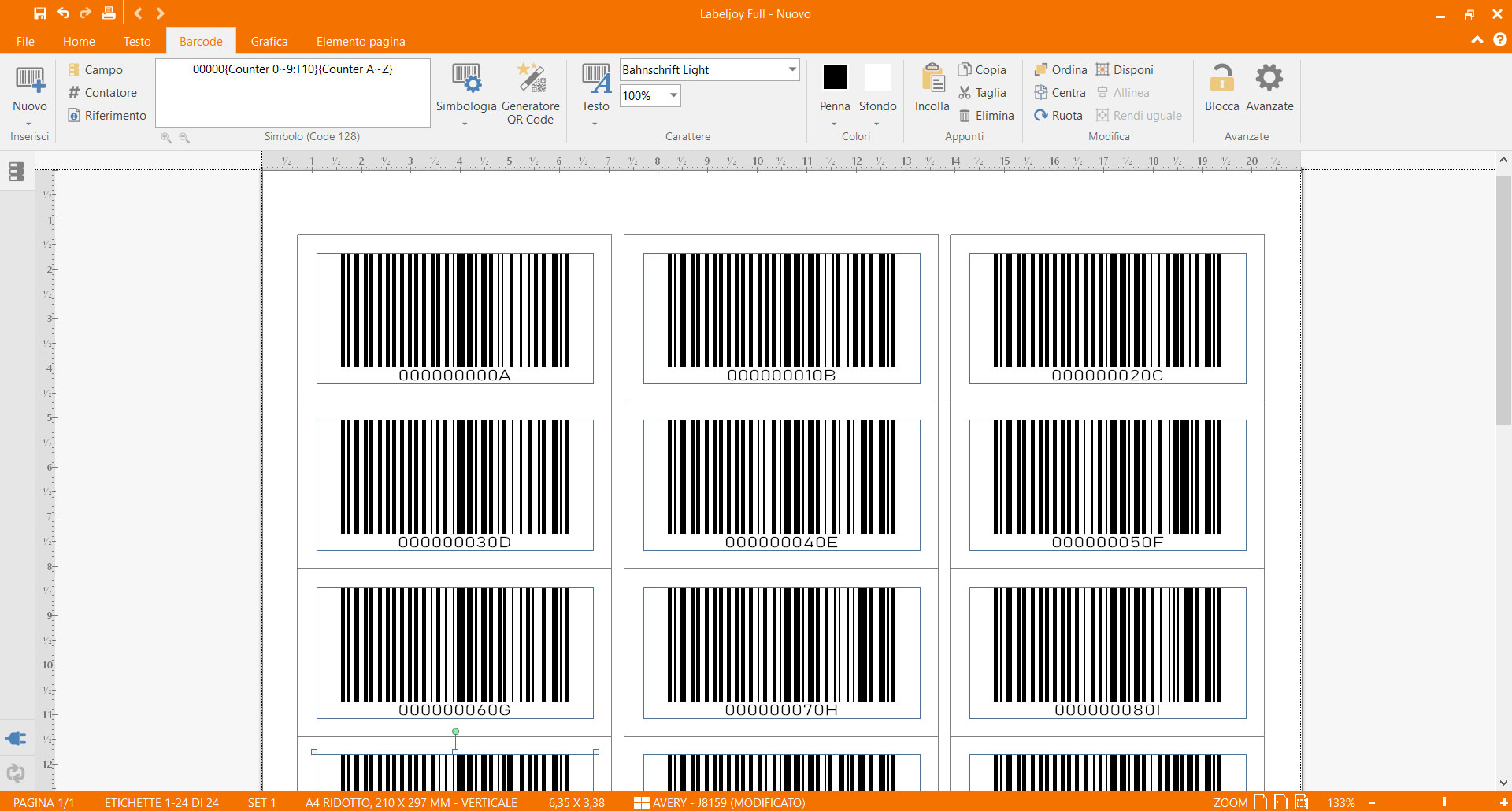The height and width of the screenshot is (811, 1512).
Task: Open the File menu
Action: tap(25, 41)
